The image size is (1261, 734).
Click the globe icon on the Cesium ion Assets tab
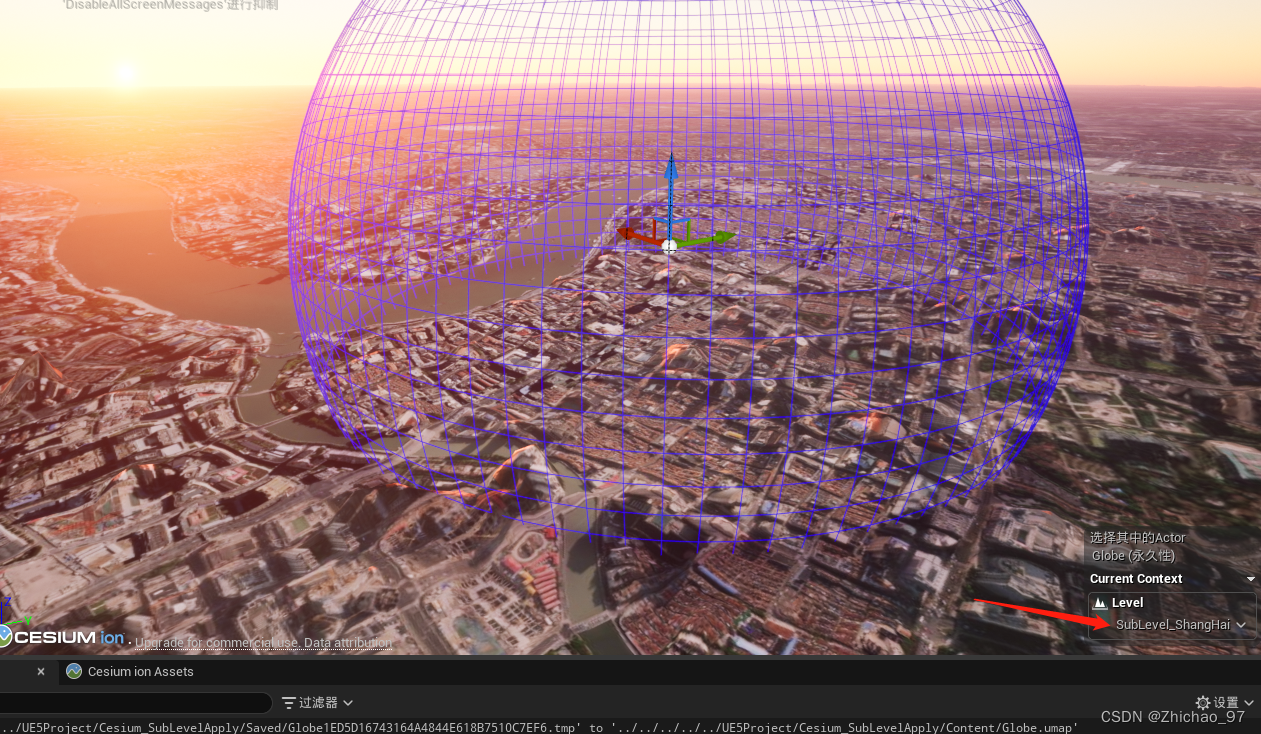coord(73,671)
